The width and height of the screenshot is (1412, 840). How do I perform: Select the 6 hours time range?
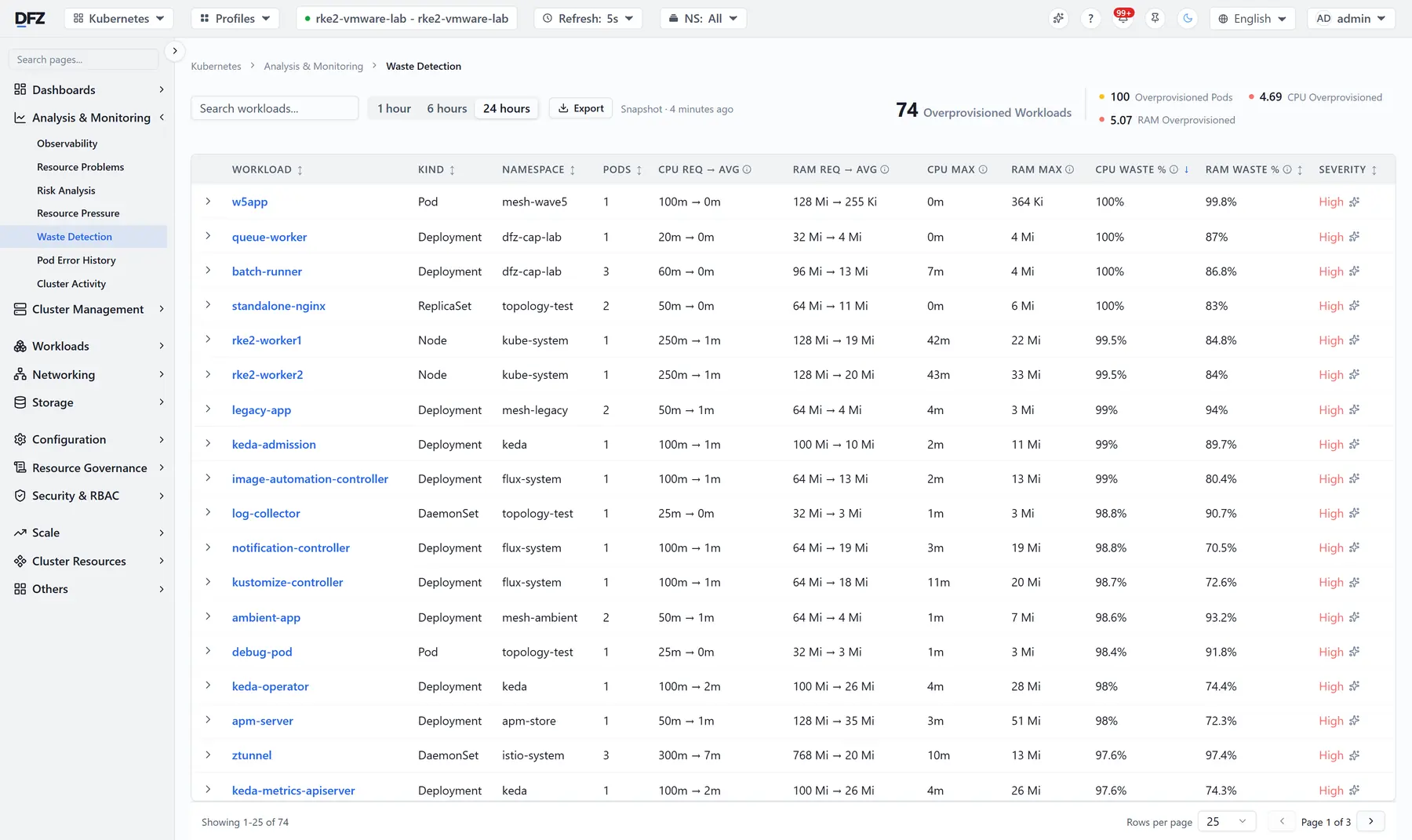(x=446, y=108)
